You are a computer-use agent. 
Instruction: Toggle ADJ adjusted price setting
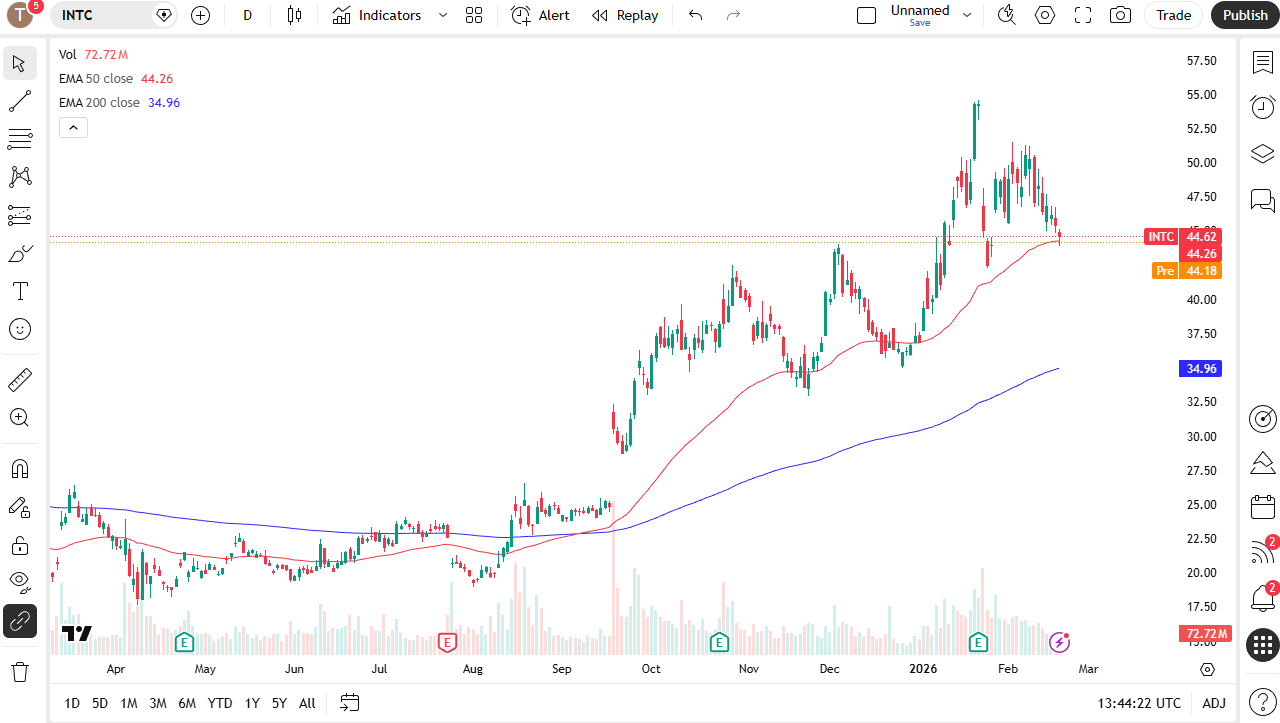tap(1214, 703)
